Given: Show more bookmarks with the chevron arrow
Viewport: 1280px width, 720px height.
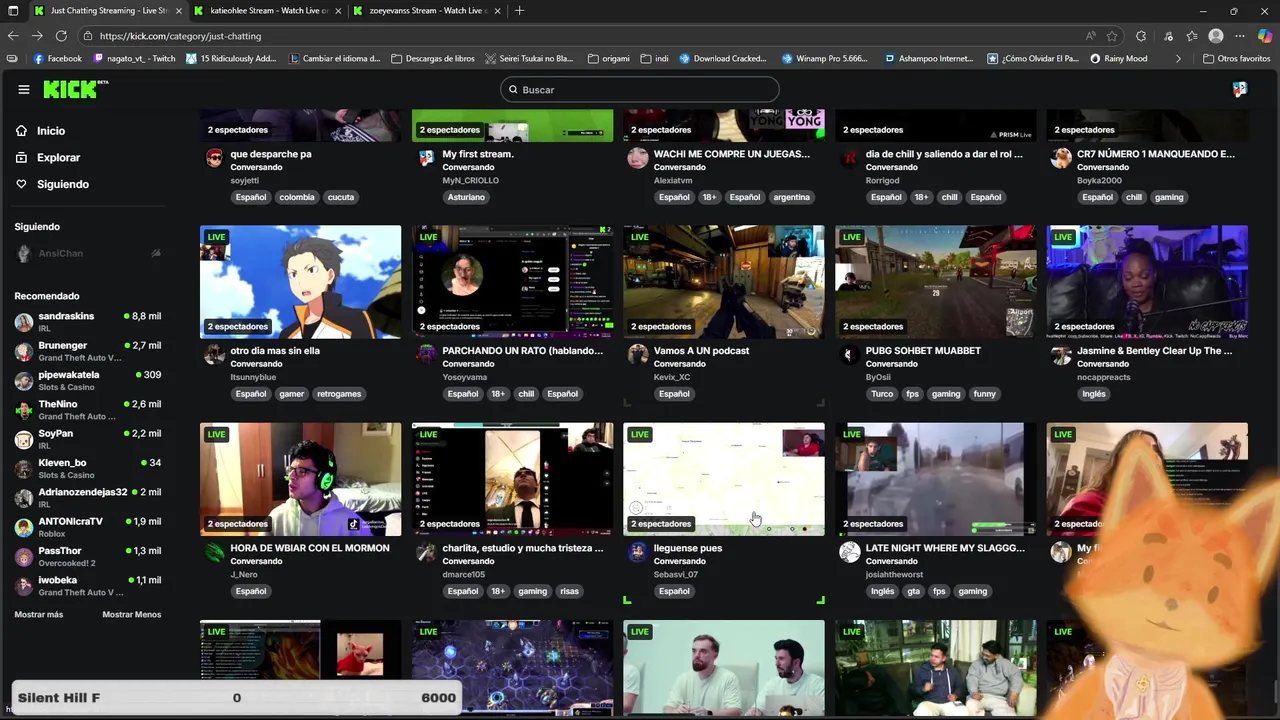Looking at the screenshot, I should point(1178,59).
